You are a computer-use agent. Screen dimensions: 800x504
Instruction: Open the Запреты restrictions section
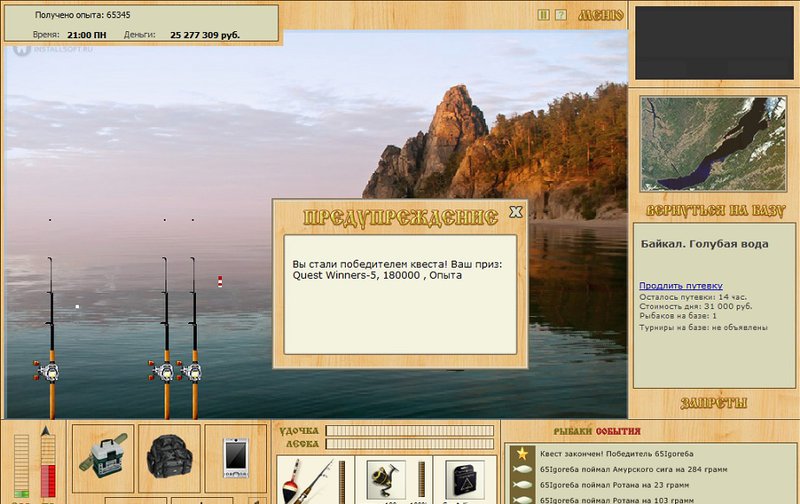point(713,403)
